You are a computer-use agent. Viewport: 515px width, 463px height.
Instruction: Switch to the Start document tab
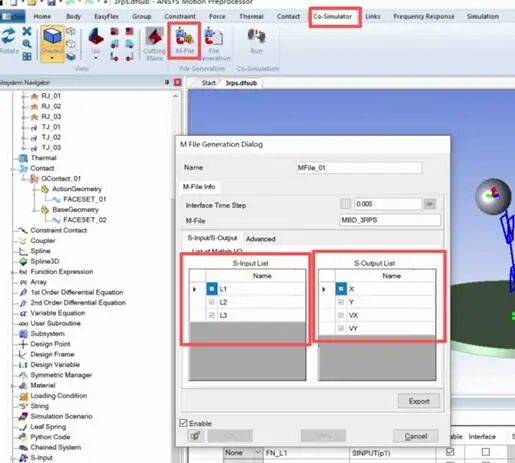pos(208,83)
